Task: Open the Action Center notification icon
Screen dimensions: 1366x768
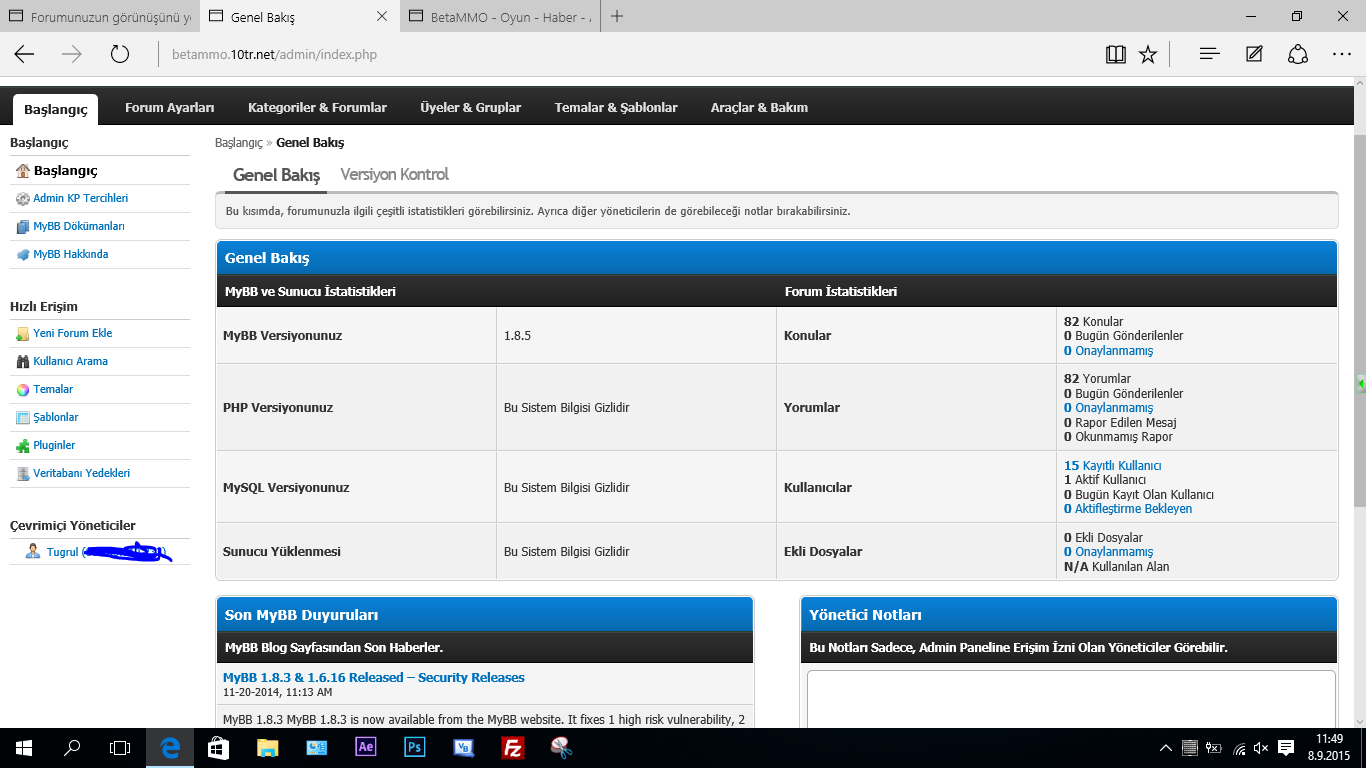Action: [1287, 747]
